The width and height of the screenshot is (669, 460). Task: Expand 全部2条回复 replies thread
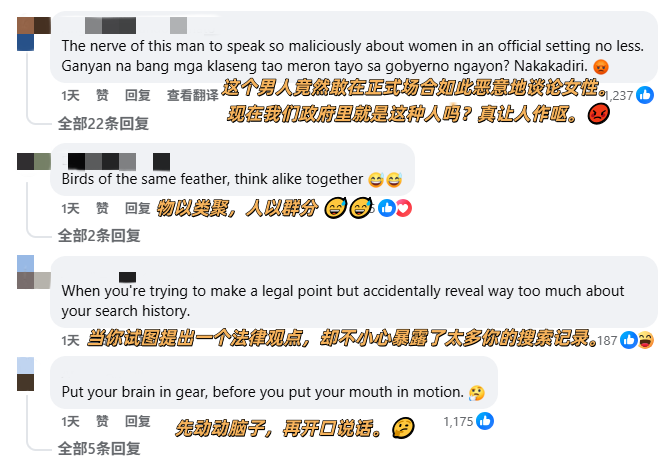99,235
